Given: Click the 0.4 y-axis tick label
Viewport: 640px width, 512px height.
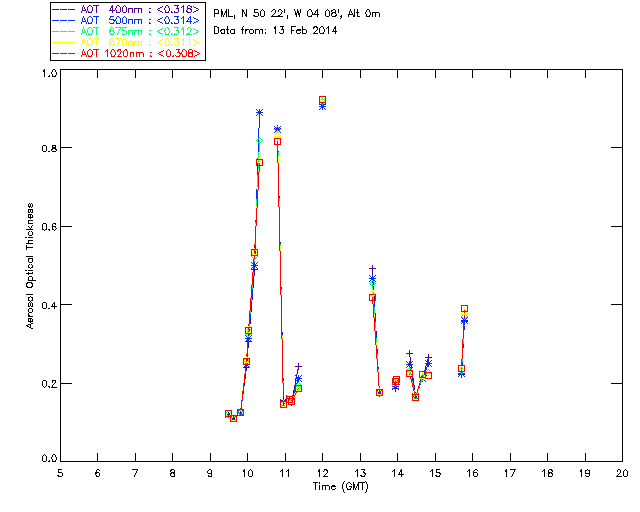Looking at the screenshot, I should (49, 305).
